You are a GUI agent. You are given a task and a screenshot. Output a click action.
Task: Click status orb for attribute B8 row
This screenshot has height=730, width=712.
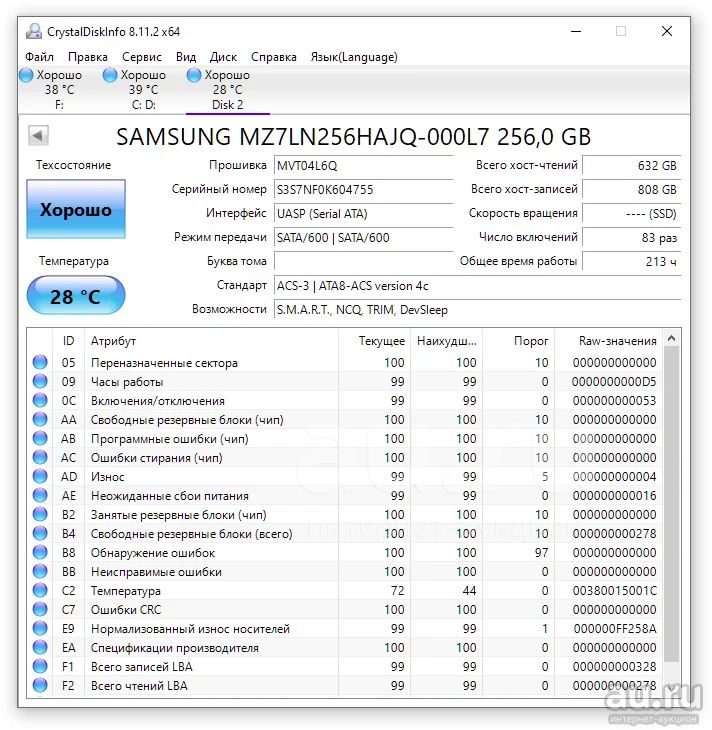click(40, 552)
